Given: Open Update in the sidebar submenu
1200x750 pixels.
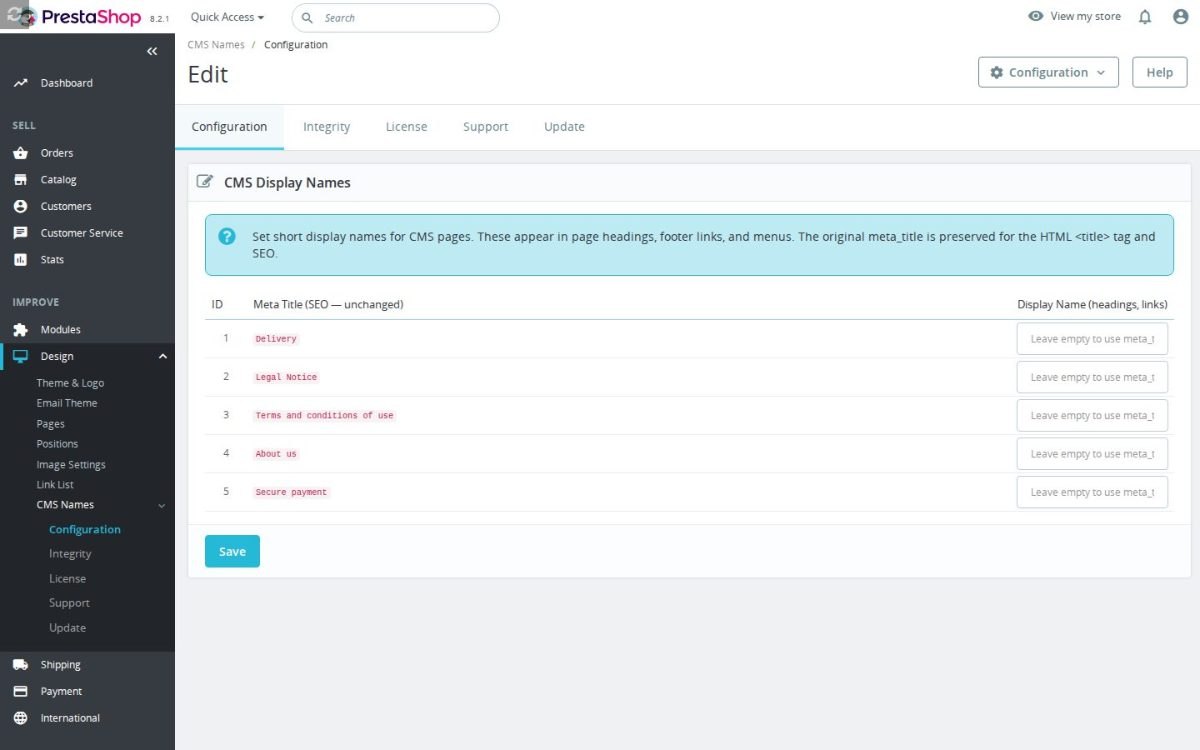Looking at the screenshot, I should click(x=67, y=628).
